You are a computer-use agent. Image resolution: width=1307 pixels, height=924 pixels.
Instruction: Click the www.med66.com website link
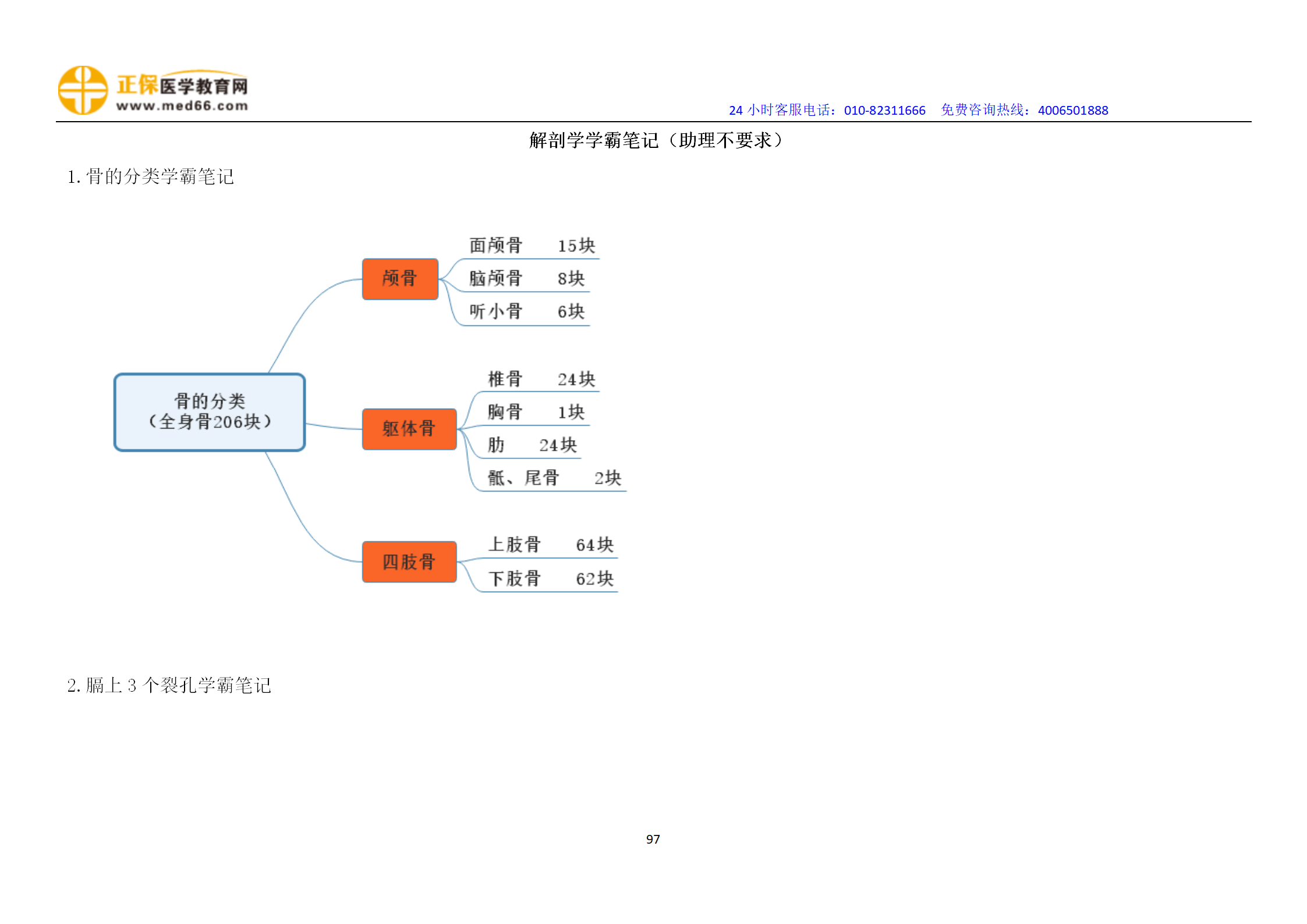[182, 105]
